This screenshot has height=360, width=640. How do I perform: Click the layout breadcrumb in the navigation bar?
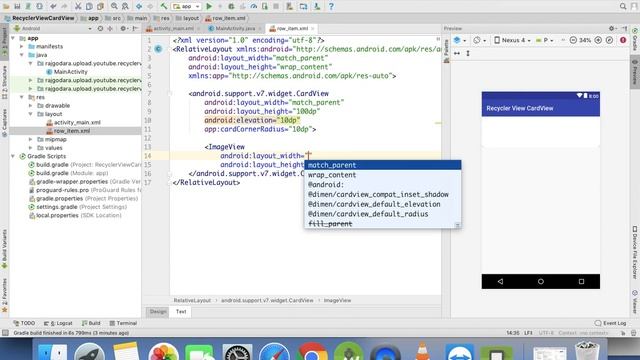coord(187,18)
